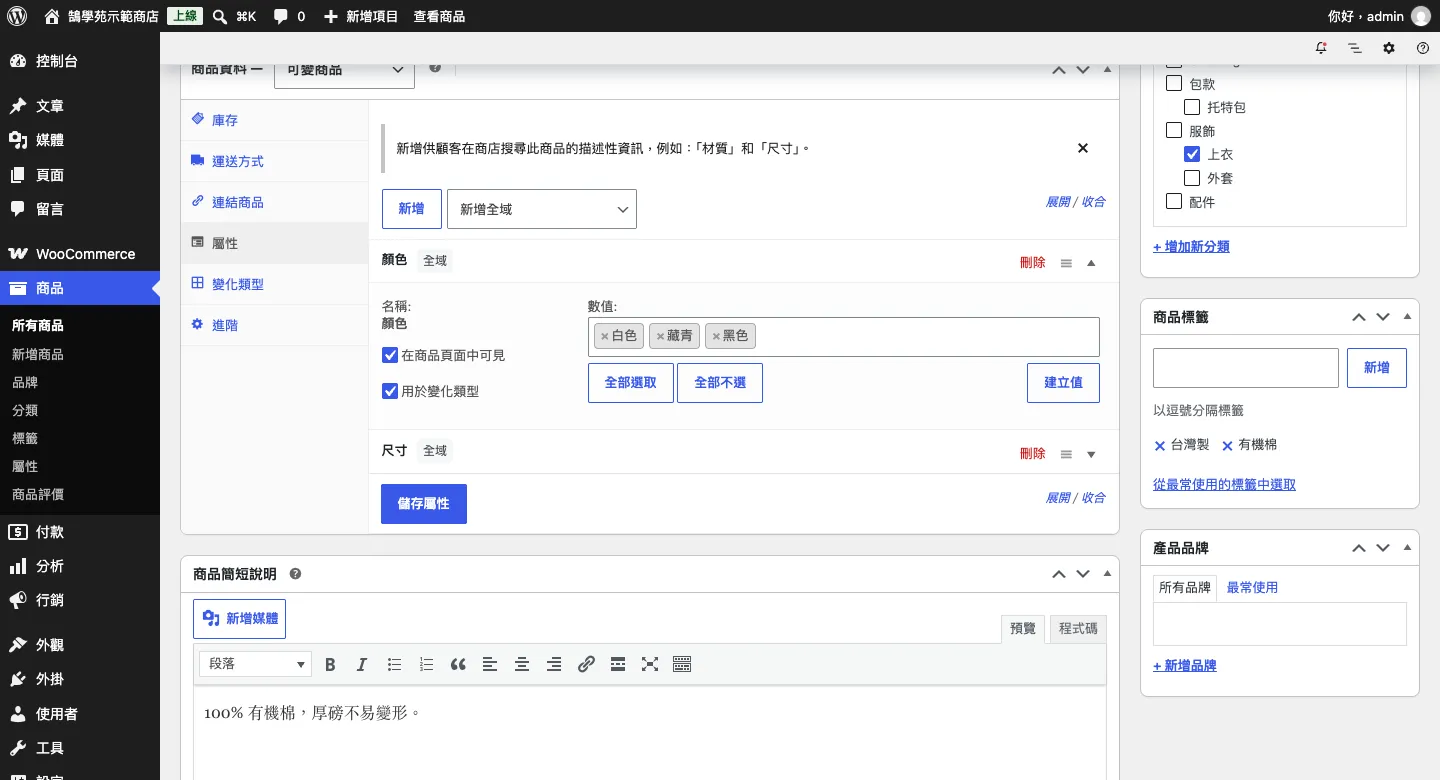This screenshot has width=1440, height=780.
Task: Open WooCommerce in the sidebar menu
Action: [x=80, y=254]
